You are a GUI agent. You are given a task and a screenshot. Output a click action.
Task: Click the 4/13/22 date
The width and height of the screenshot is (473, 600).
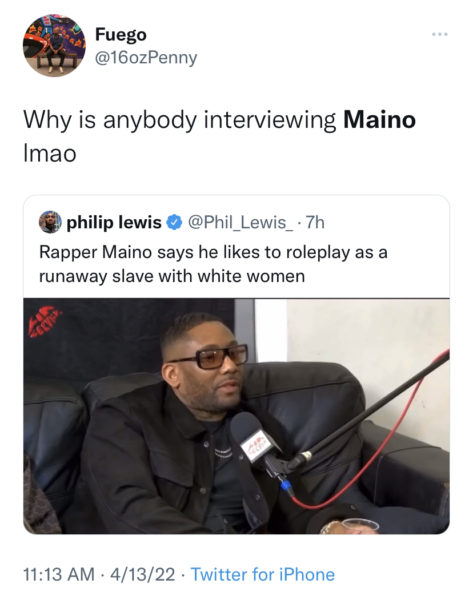coord(143,574)
